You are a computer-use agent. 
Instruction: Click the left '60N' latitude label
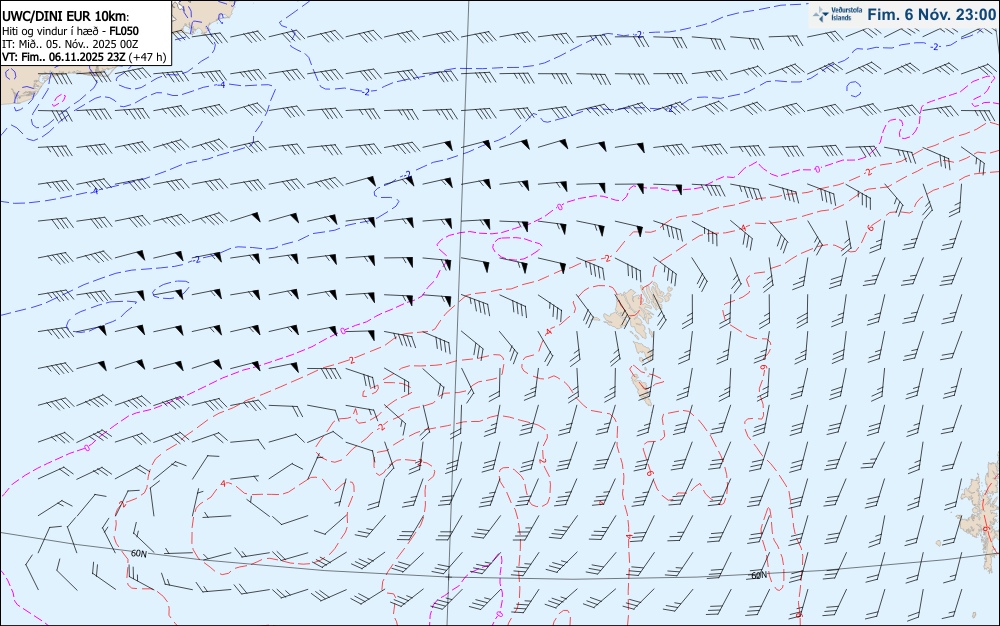pos(138,554)
